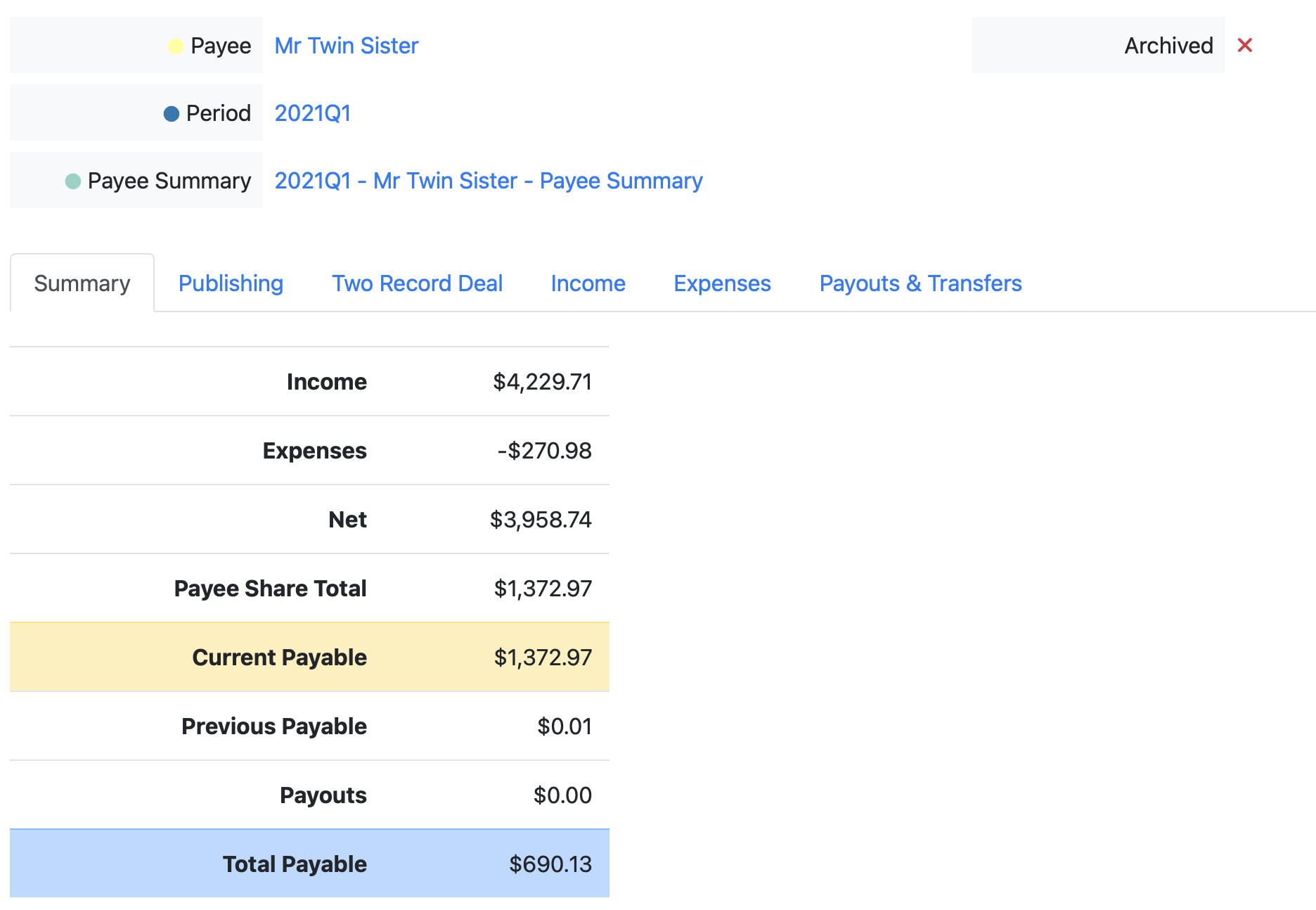Show the Expenses tab
This screenshot has width=1316, height=910.
point(722,283)
